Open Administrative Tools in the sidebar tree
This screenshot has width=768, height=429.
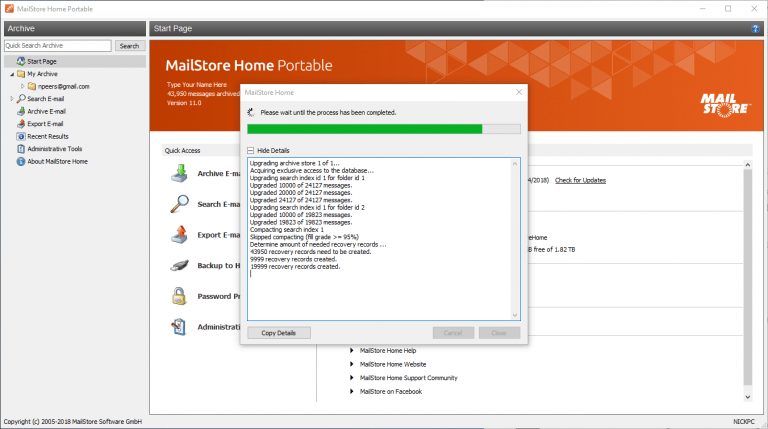pos(55,149)
